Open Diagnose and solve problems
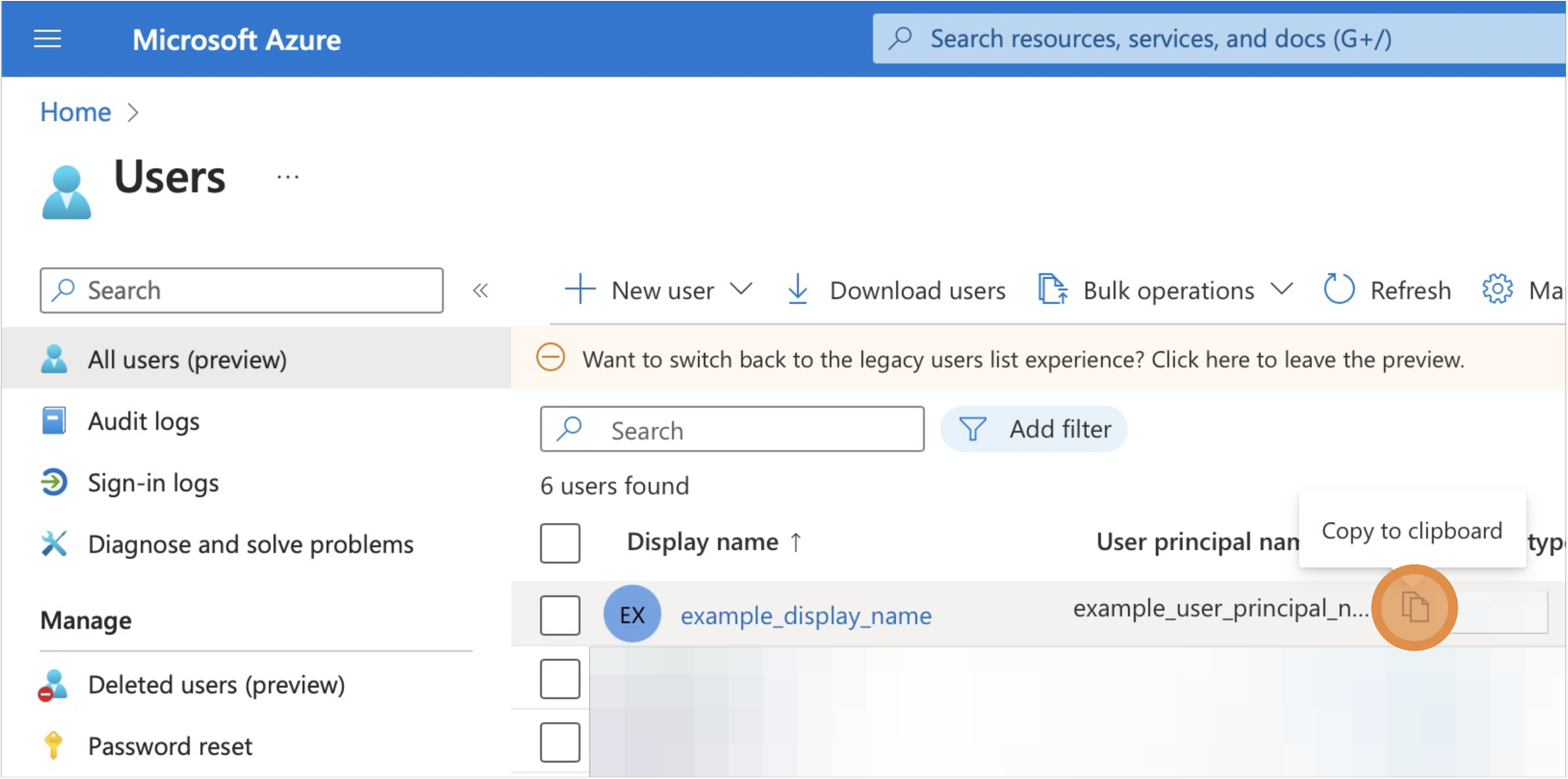 [251, 544]
